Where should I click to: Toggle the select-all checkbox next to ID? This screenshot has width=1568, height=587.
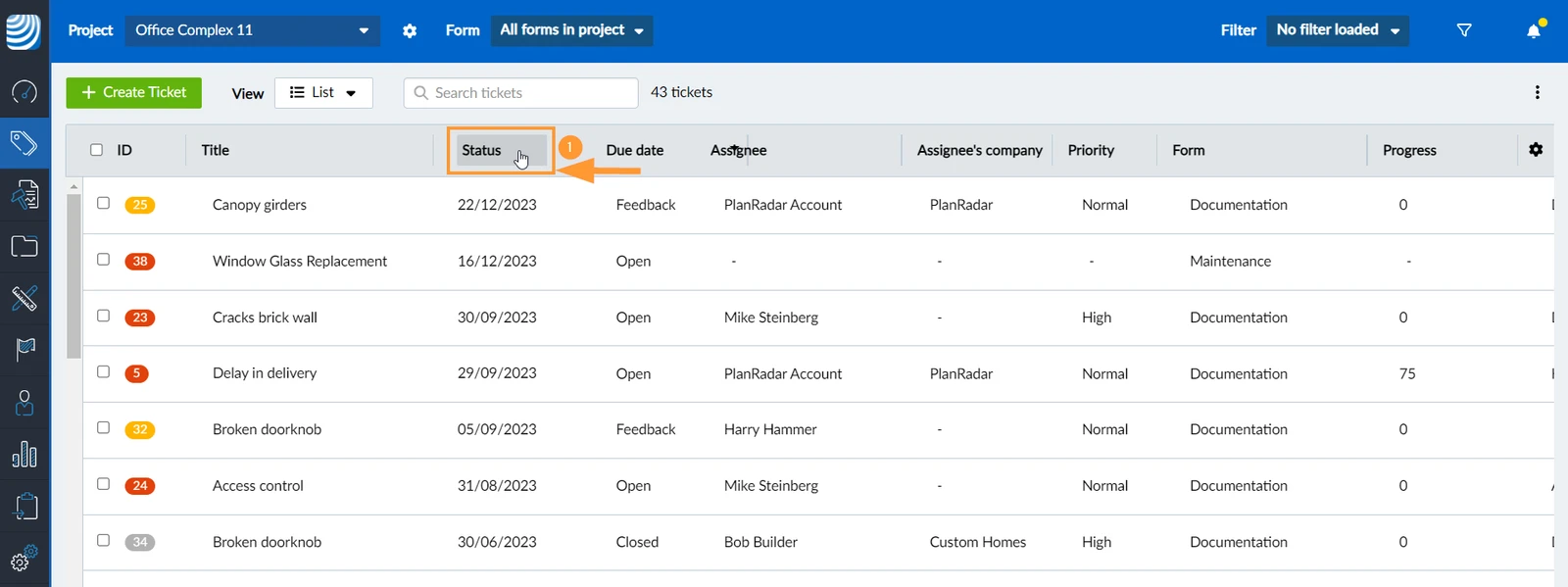point(96,150)
